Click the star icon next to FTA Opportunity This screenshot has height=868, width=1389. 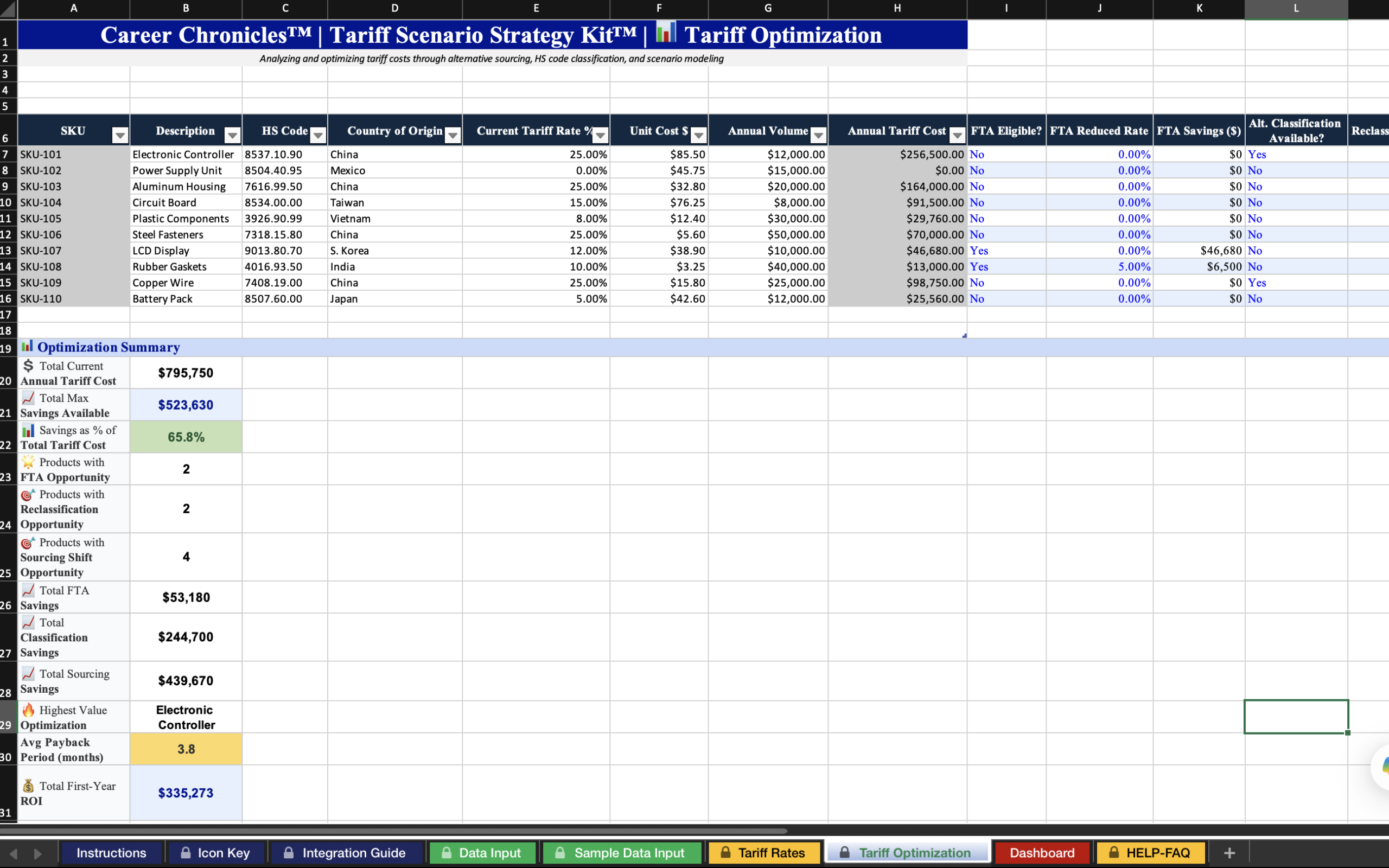tap(28, 462)
